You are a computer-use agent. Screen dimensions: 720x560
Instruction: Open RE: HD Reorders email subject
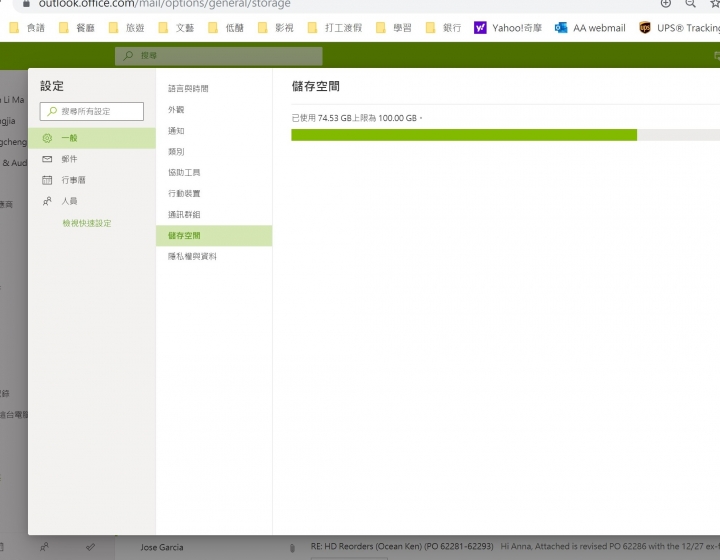[402, 546]
